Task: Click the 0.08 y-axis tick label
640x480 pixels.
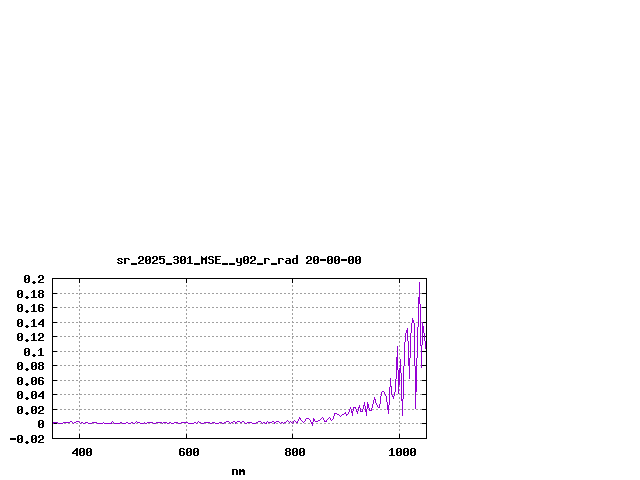Action: tap(30, 366)
